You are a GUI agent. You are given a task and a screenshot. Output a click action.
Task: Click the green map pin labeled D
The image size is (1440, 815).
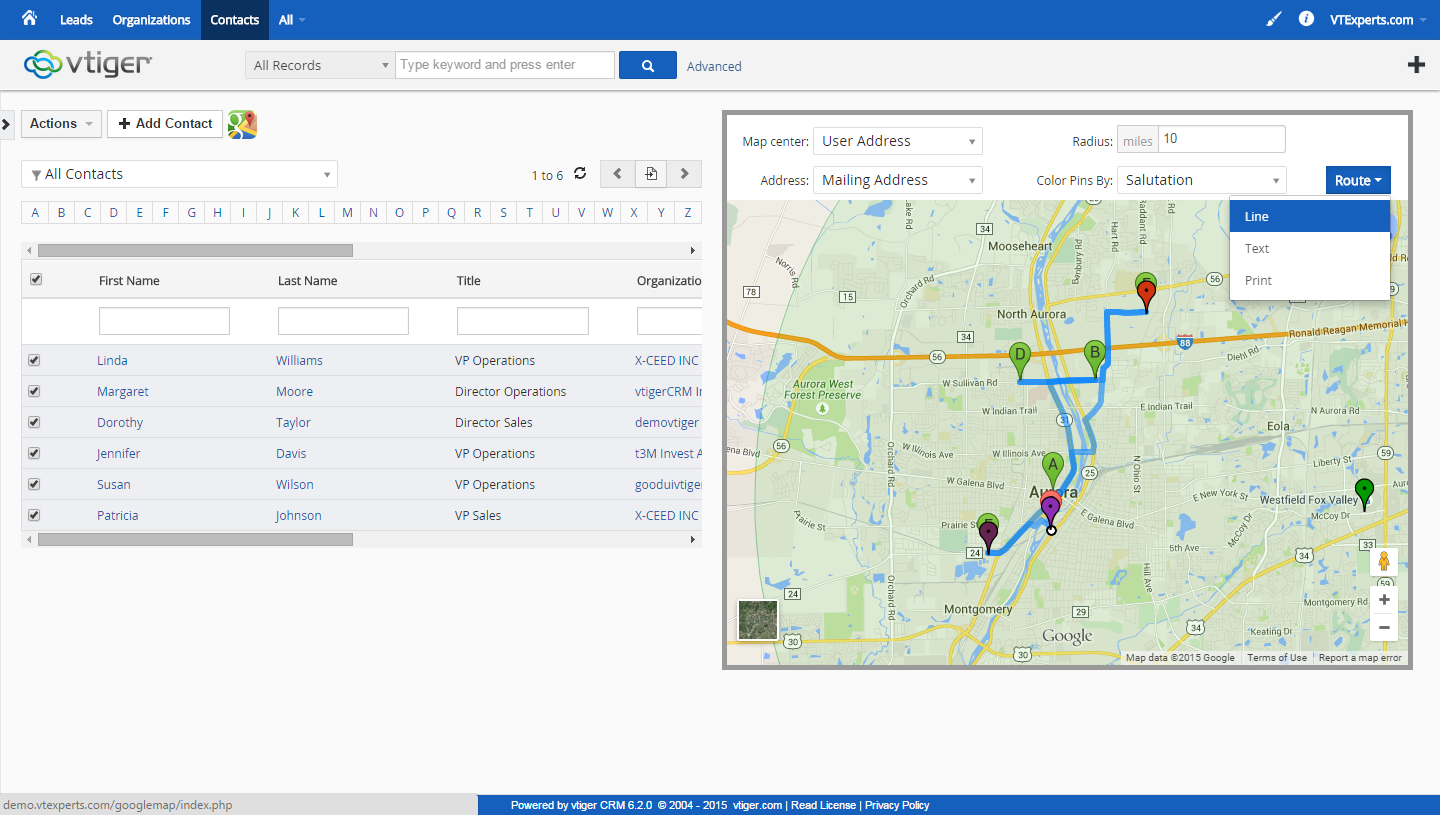(1020, 360)
